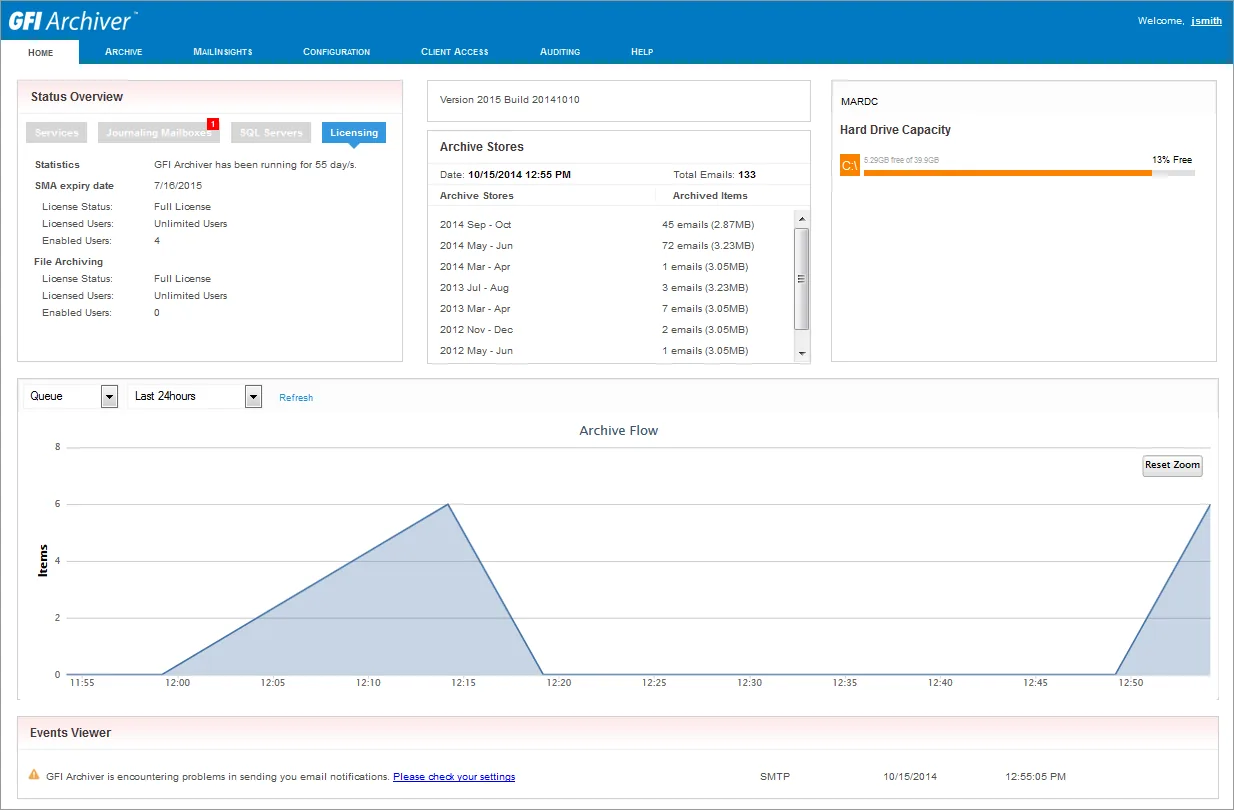Click the warning icon in Events Viewer

click(34, 774)
